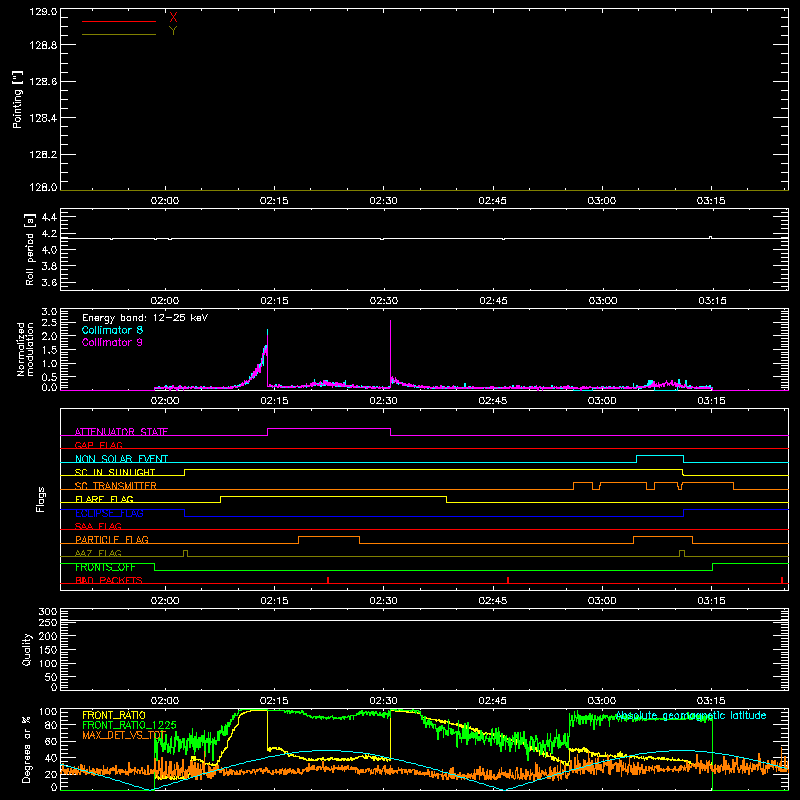Screen dimensions: 800x800
Task: Select the NON_SOLAR_EVENT flag label
Action: tap(121, 459)
